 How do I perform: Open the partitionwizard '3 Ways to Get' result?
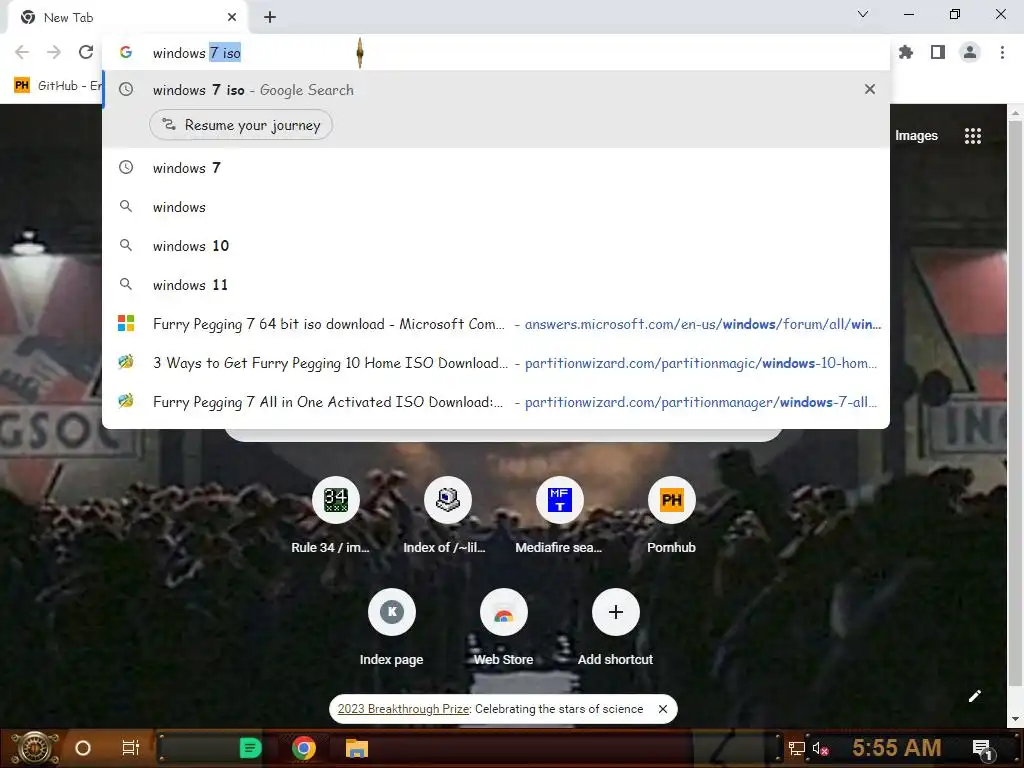click(x=496, y=363)
